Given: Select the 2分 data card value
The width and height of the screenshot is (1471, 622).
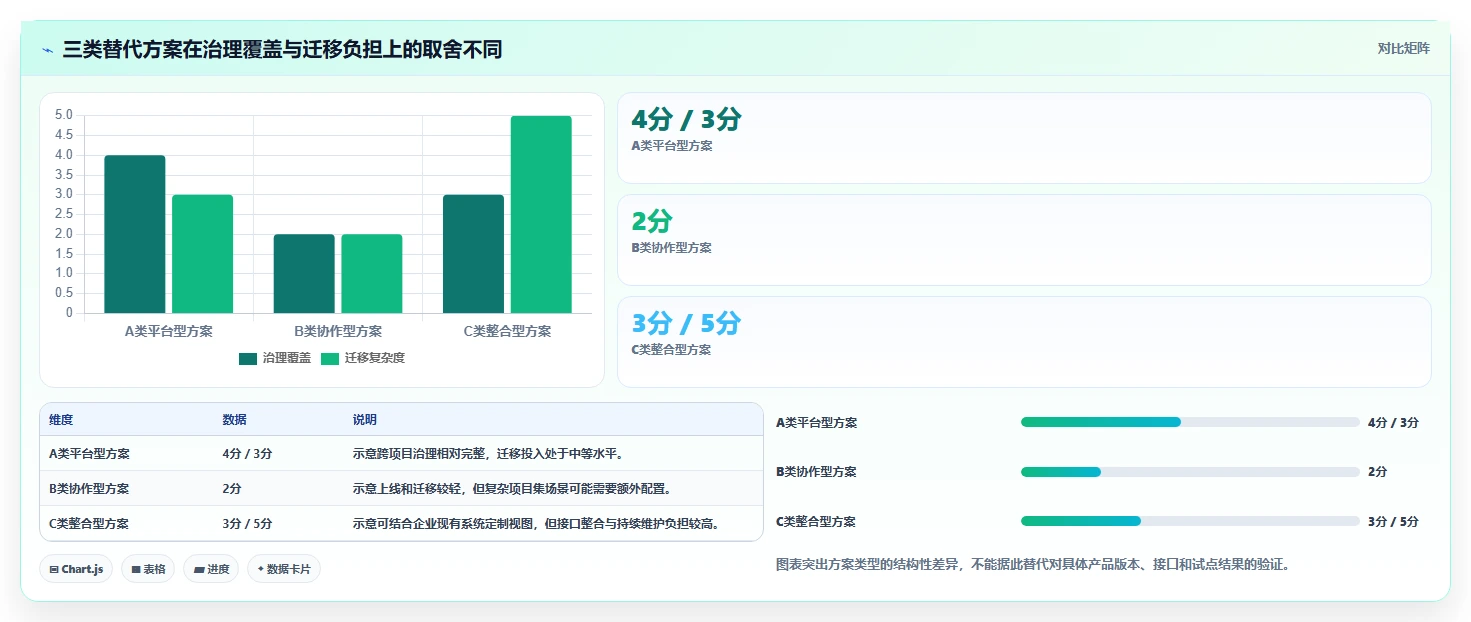Looking at the screenshot, I should click(x=653, y=222).
